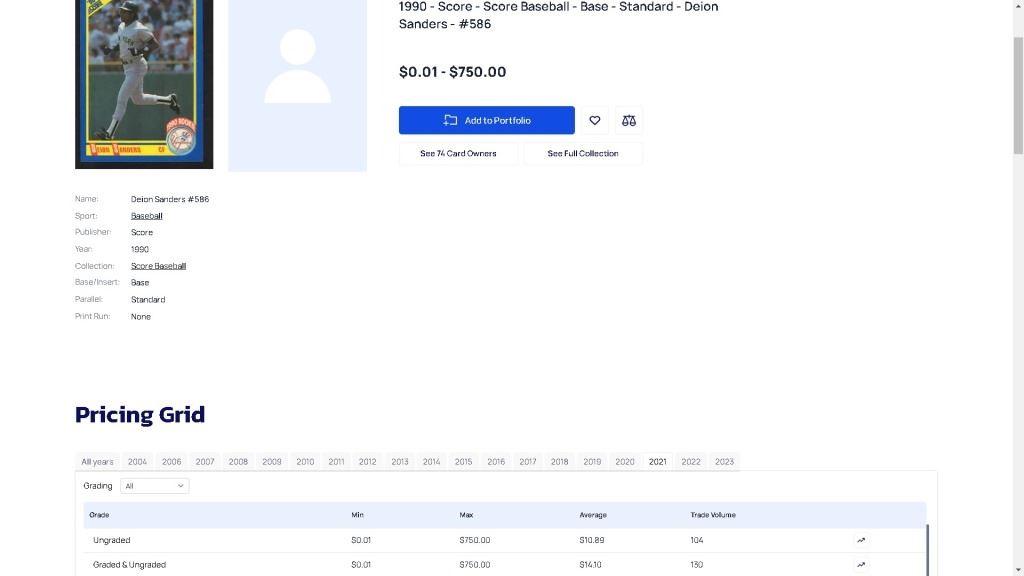The height and width of the screenshot is (576, 1024).
Task: Switch to the 2023 tab
Action: 724,462
